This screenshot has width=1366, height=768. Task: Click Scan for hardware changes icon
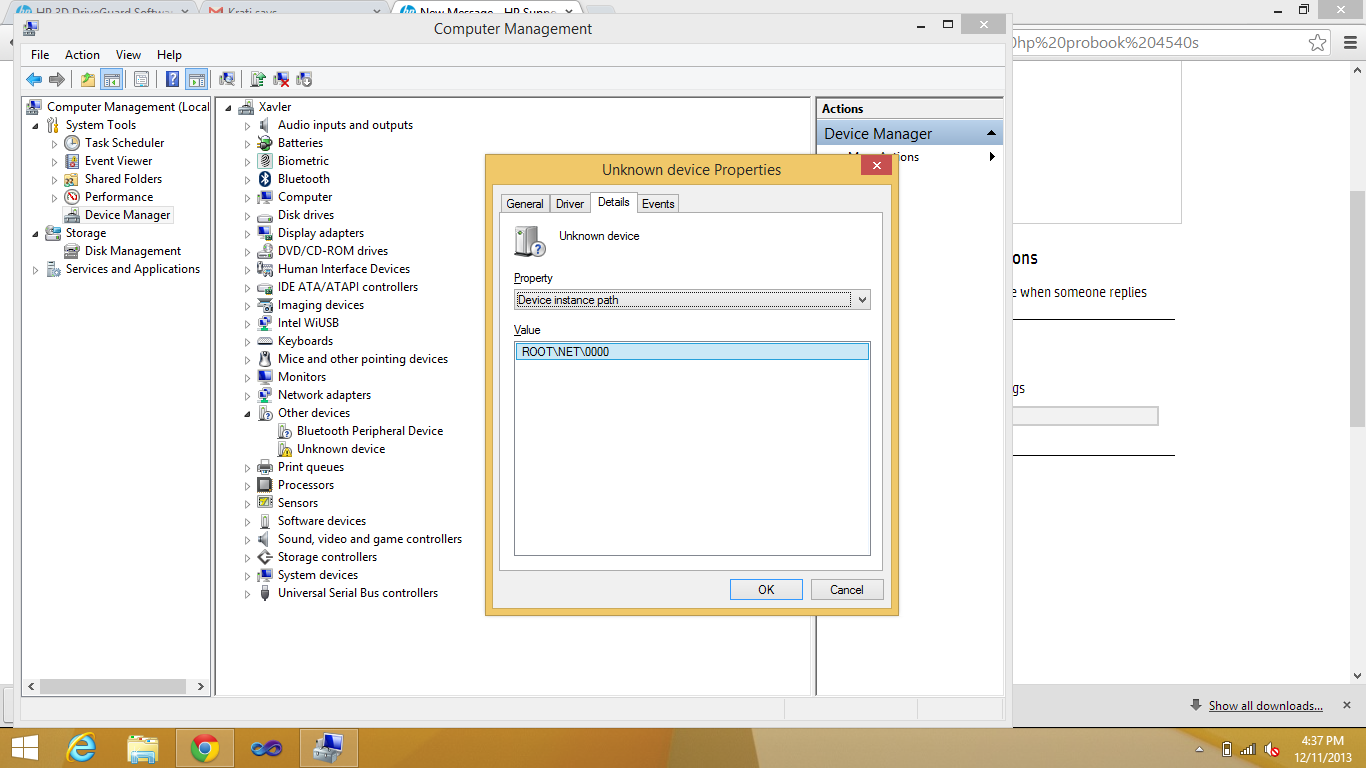click(x=227, y=80)
